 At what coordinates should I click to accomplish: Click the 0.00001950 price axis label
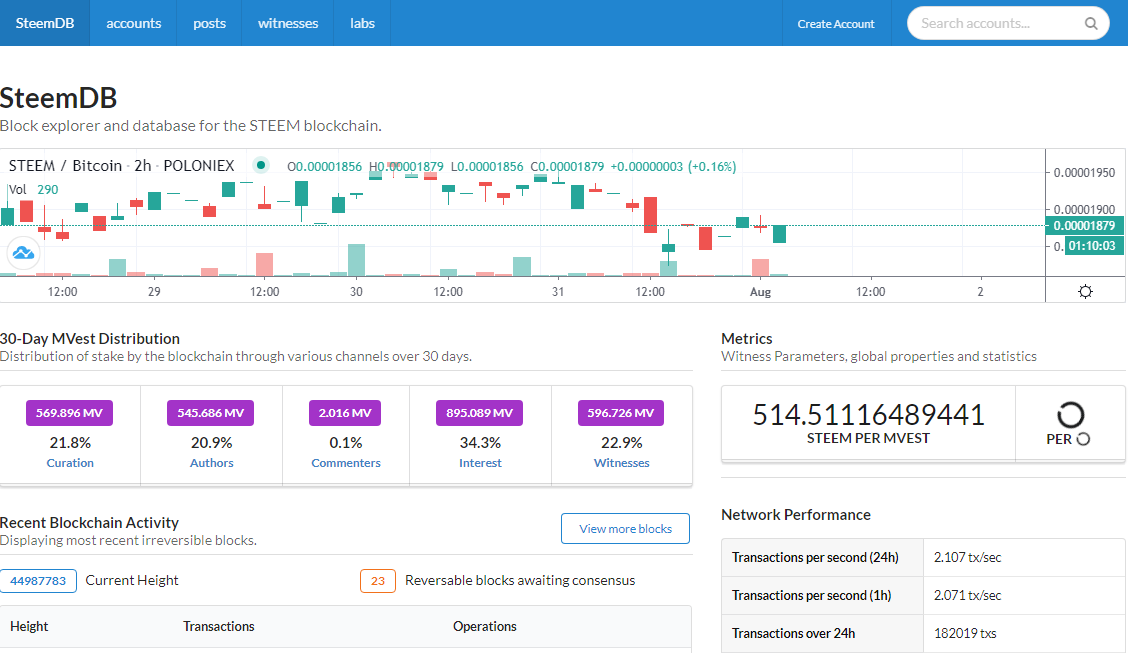[x=1084, y=173]
